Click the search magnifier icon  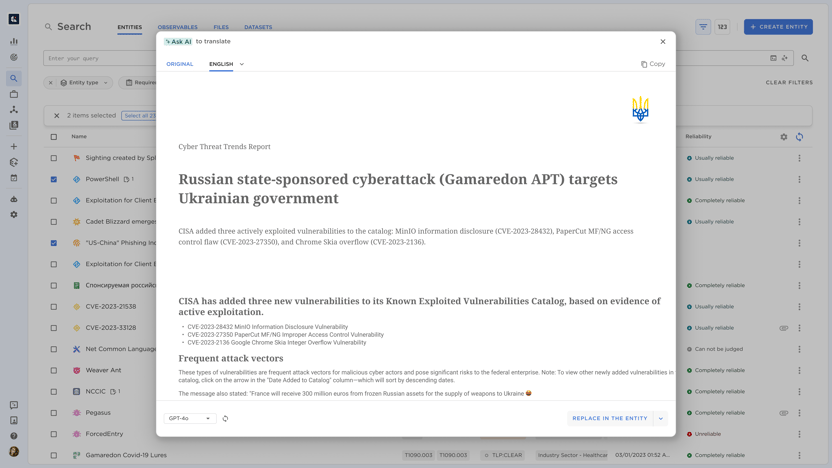click(x=805, y=58)
